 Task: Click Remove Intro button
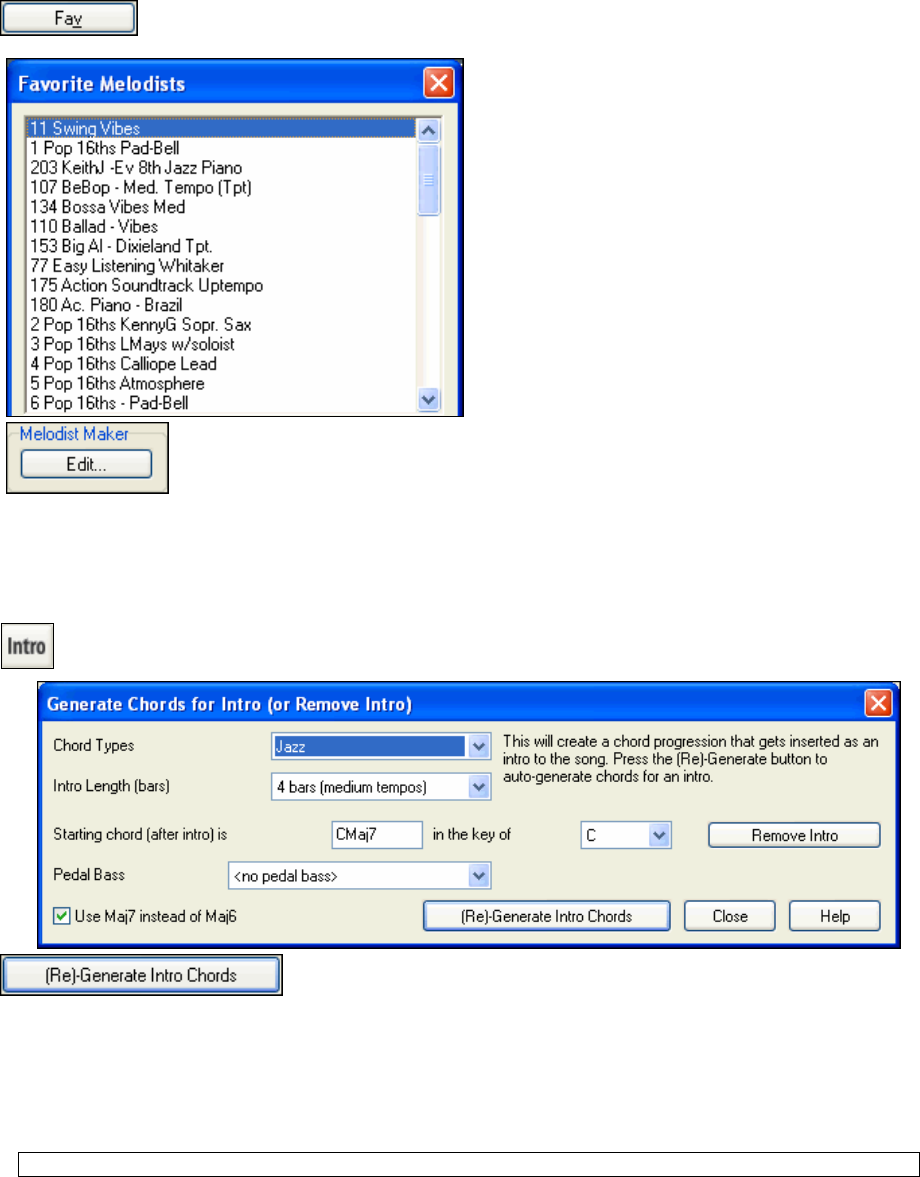coord(794,835)
